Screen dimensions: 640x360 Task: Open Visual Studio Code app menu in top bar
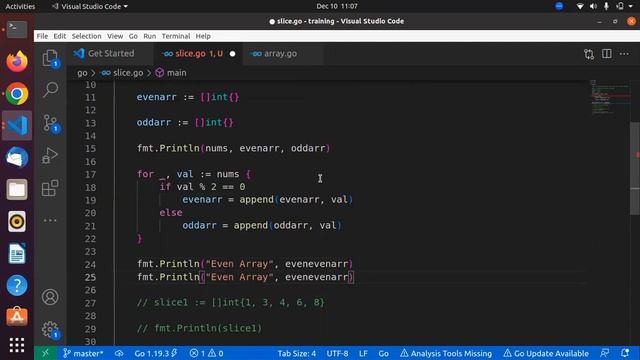click(90, 6)
